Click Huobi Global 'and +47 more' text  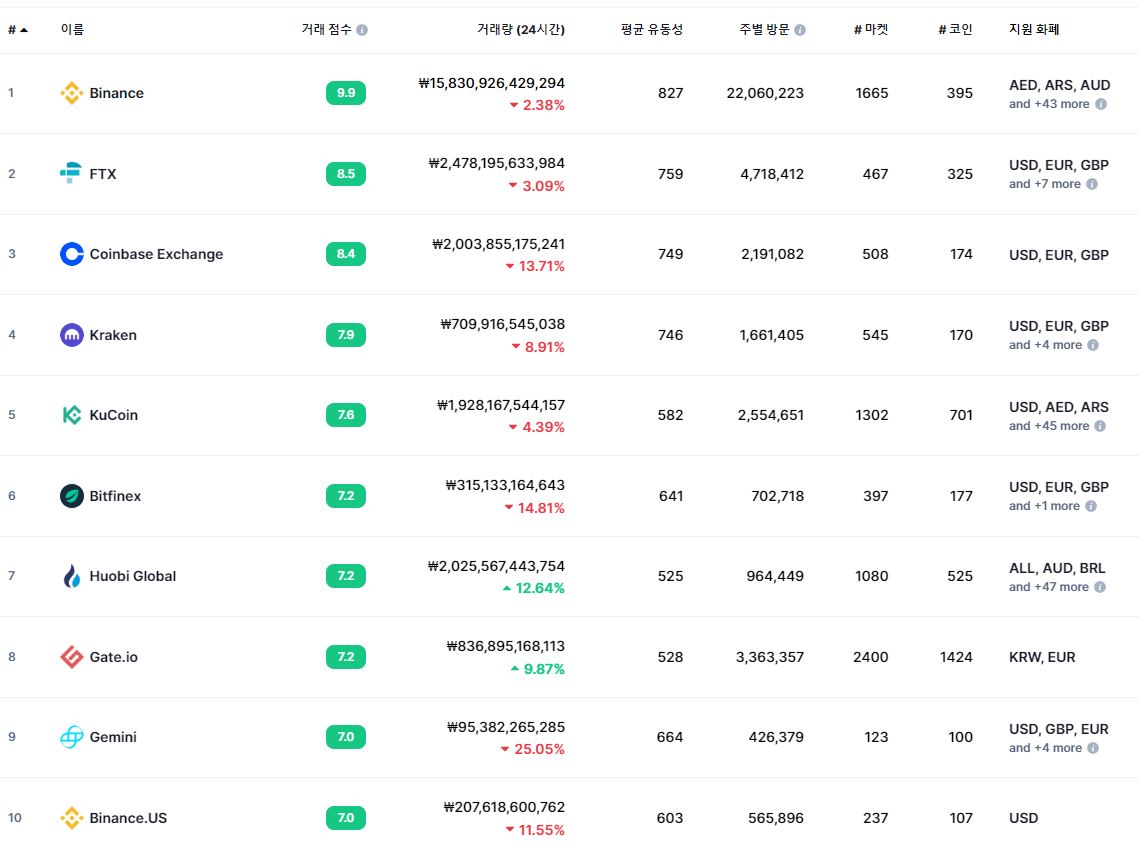point(1049,587)
